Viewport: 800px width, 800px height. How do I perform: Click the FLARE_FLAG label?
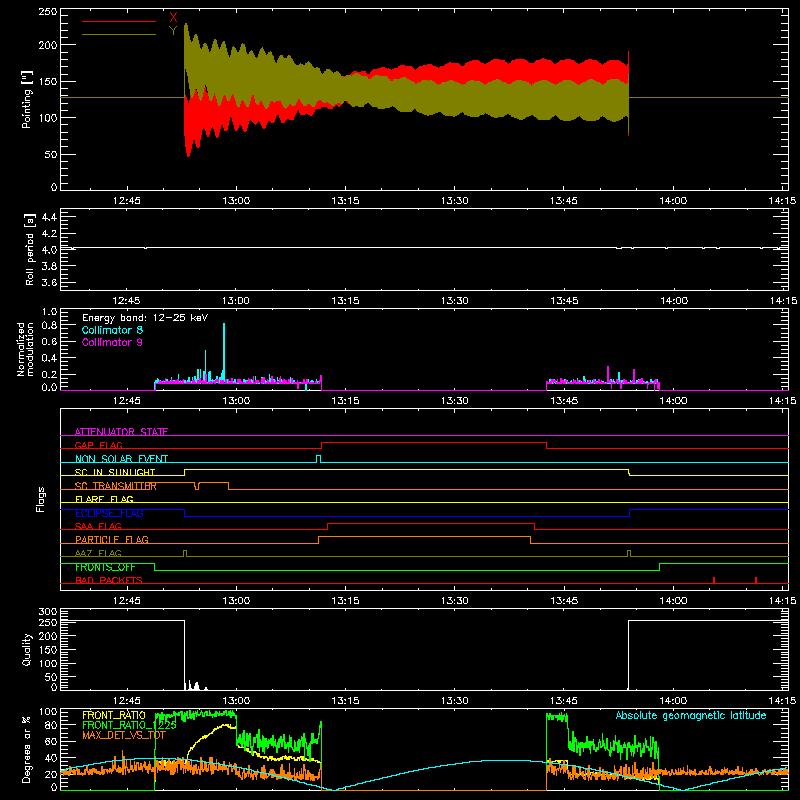[x=104, y=499]
